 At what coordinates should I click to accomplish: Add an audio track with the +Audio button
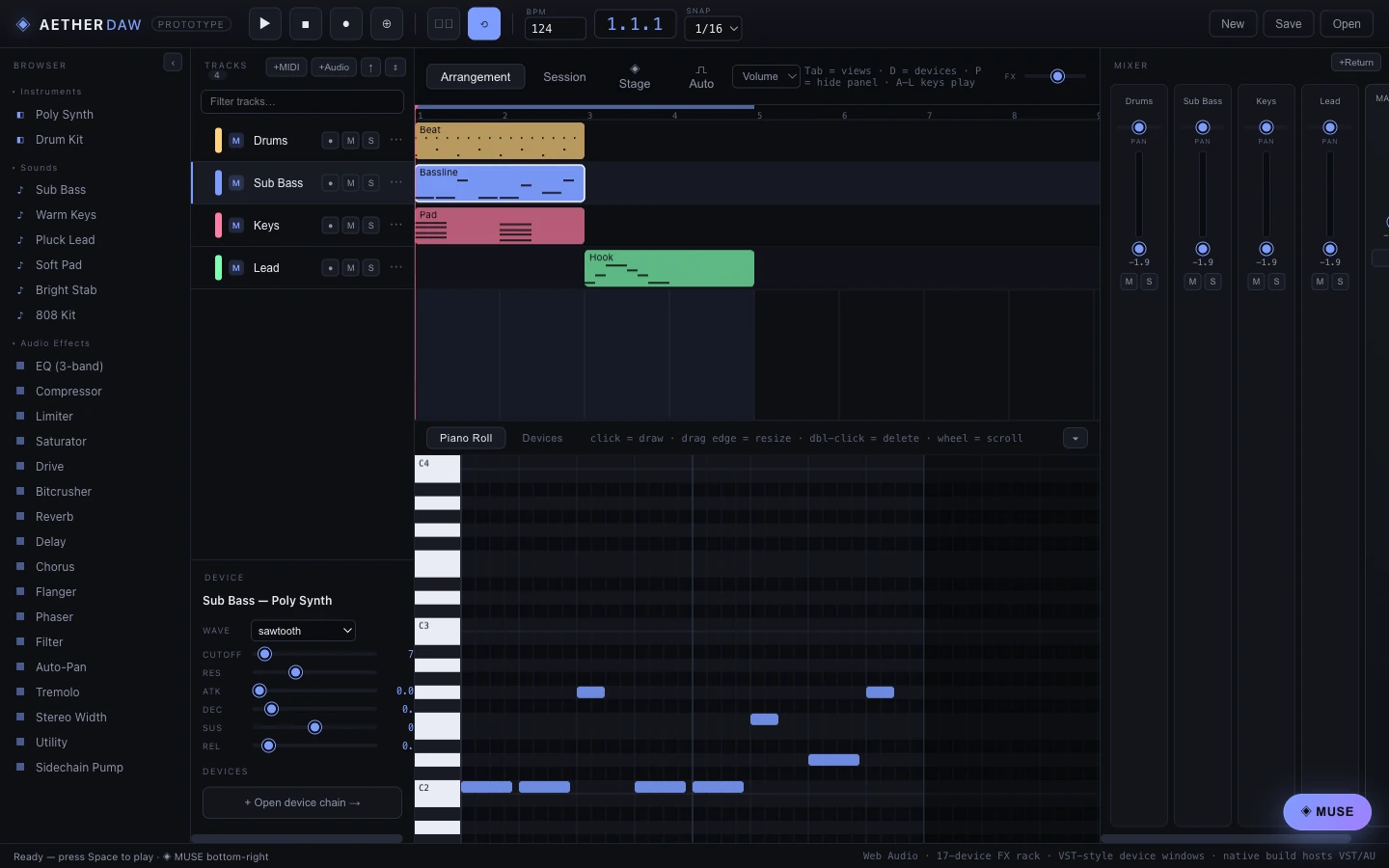coord(334,68)
